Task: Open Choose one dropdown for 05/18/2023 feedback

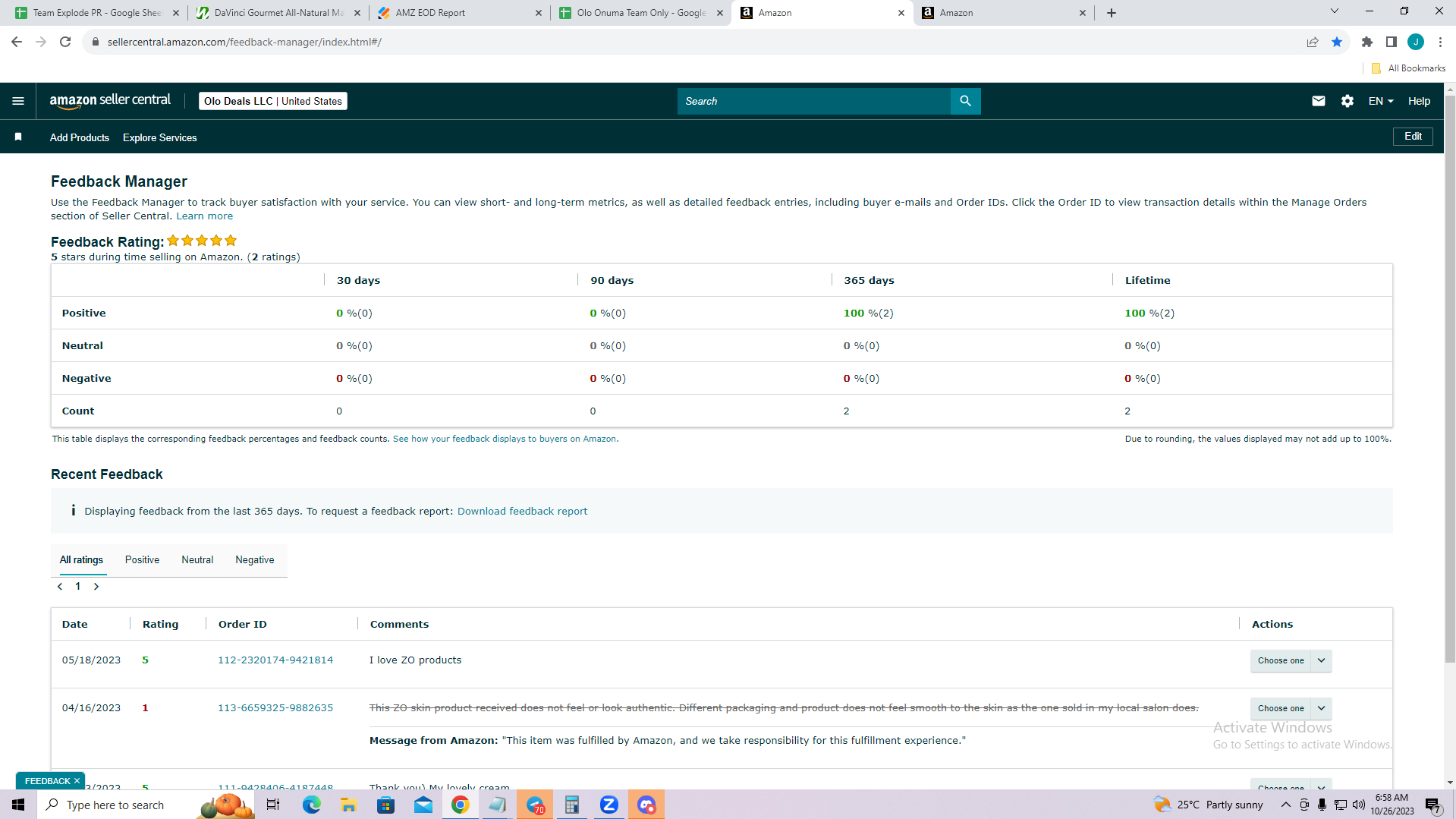Action: tap(1291, 660)
